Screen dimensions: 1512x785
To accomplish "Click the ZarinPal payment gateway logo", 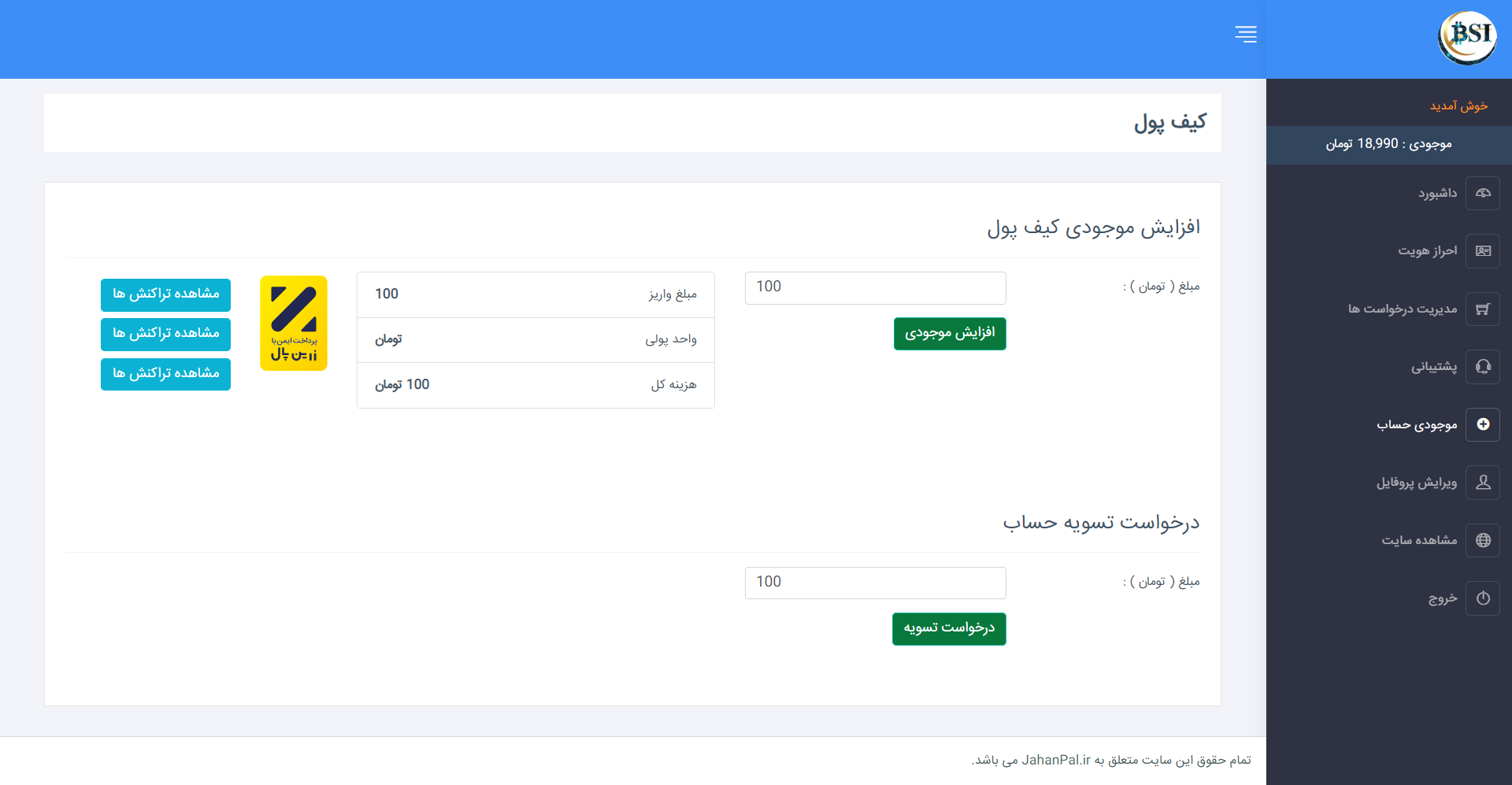I will click(294, 323).
